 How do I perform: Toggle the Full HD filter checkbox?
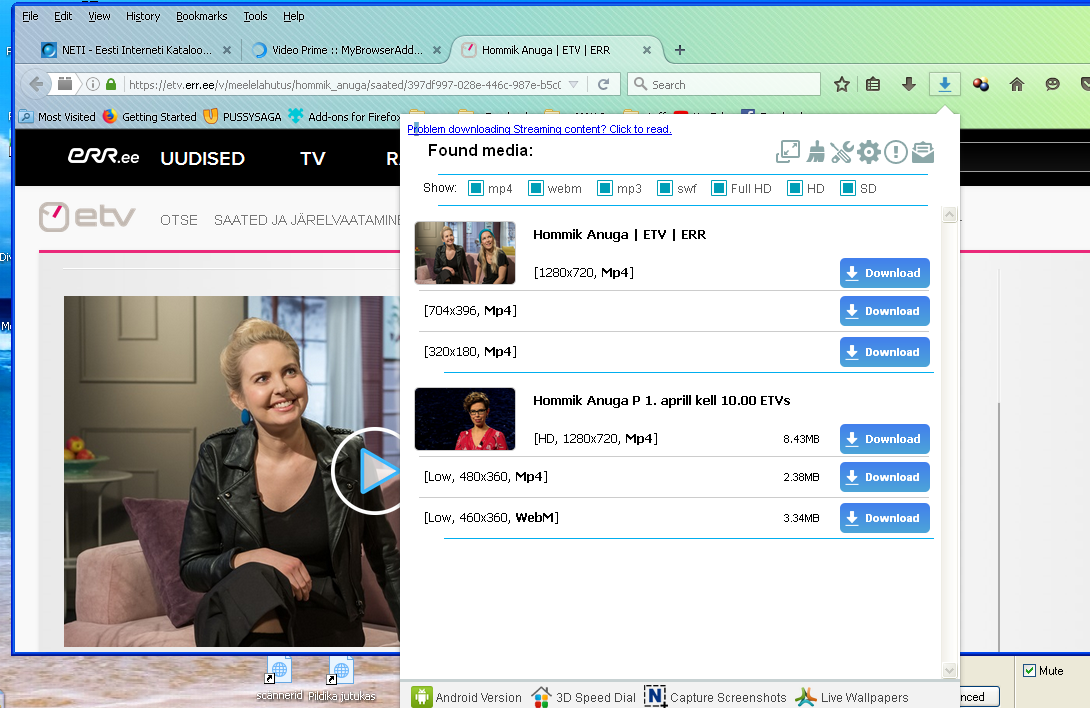tap(719, 188)
